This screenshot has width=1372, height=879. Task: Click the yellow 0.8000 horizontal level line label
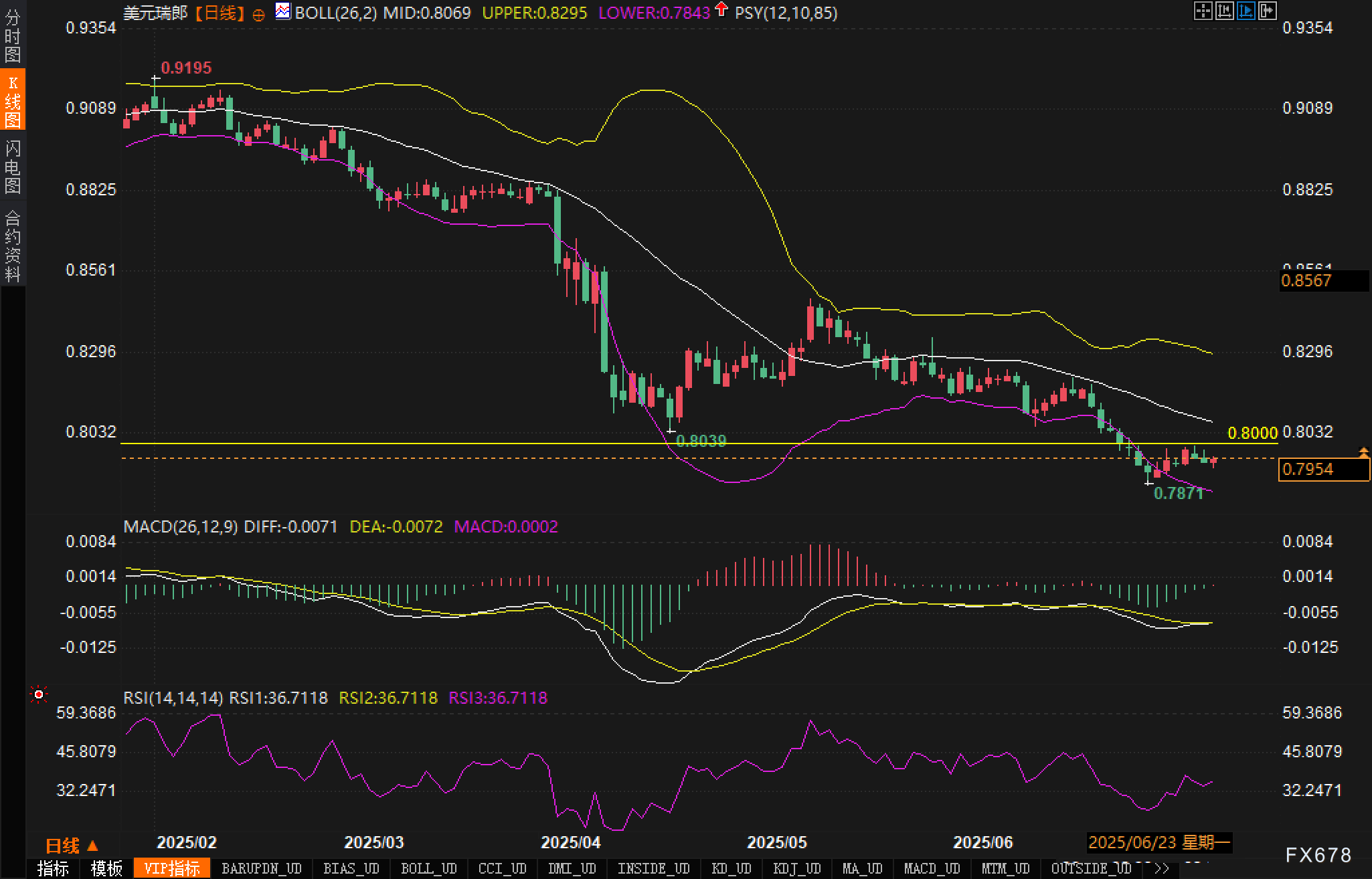pos(1252,433)
